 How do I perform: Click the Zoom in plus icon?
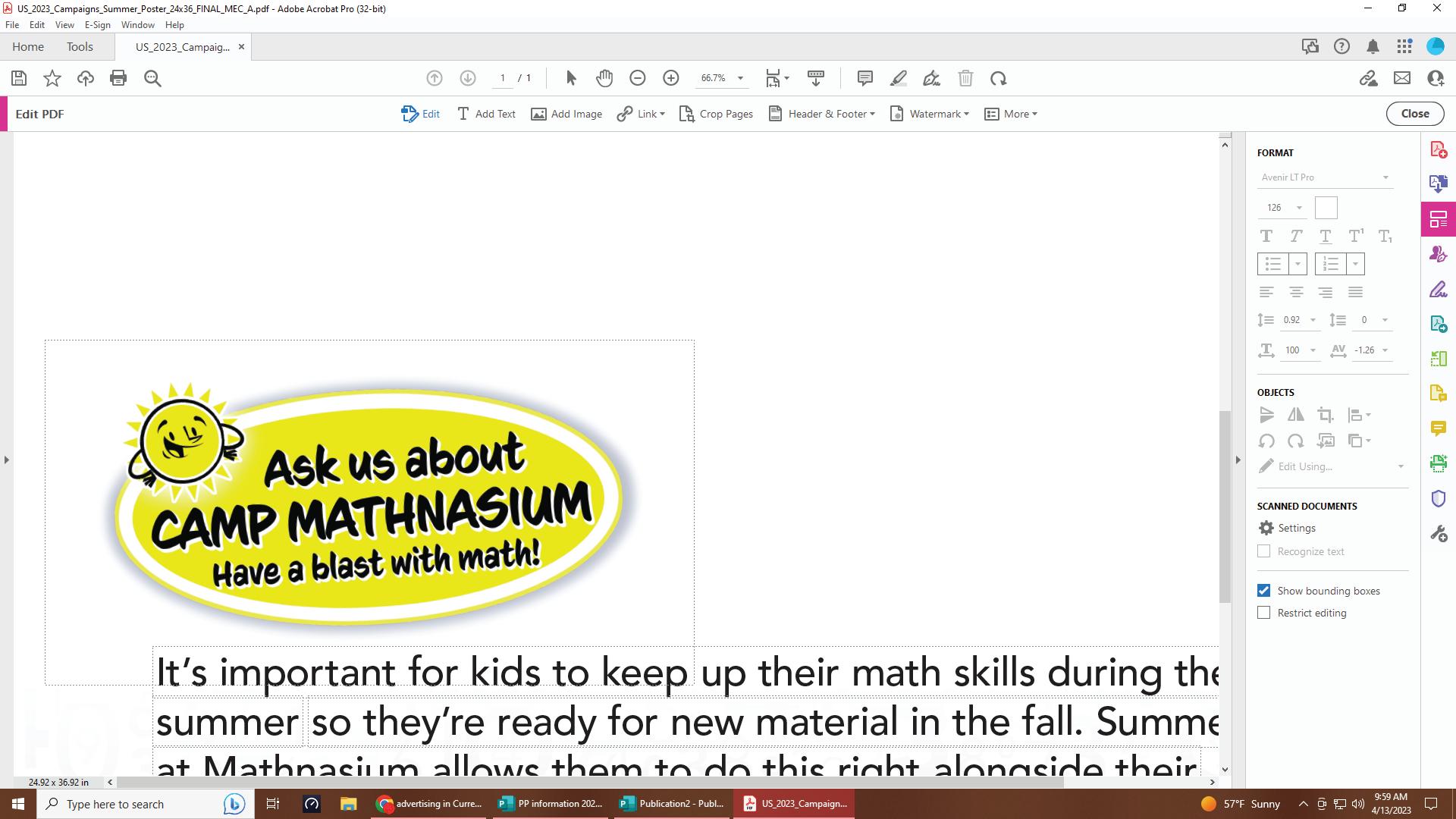point(670,78)
